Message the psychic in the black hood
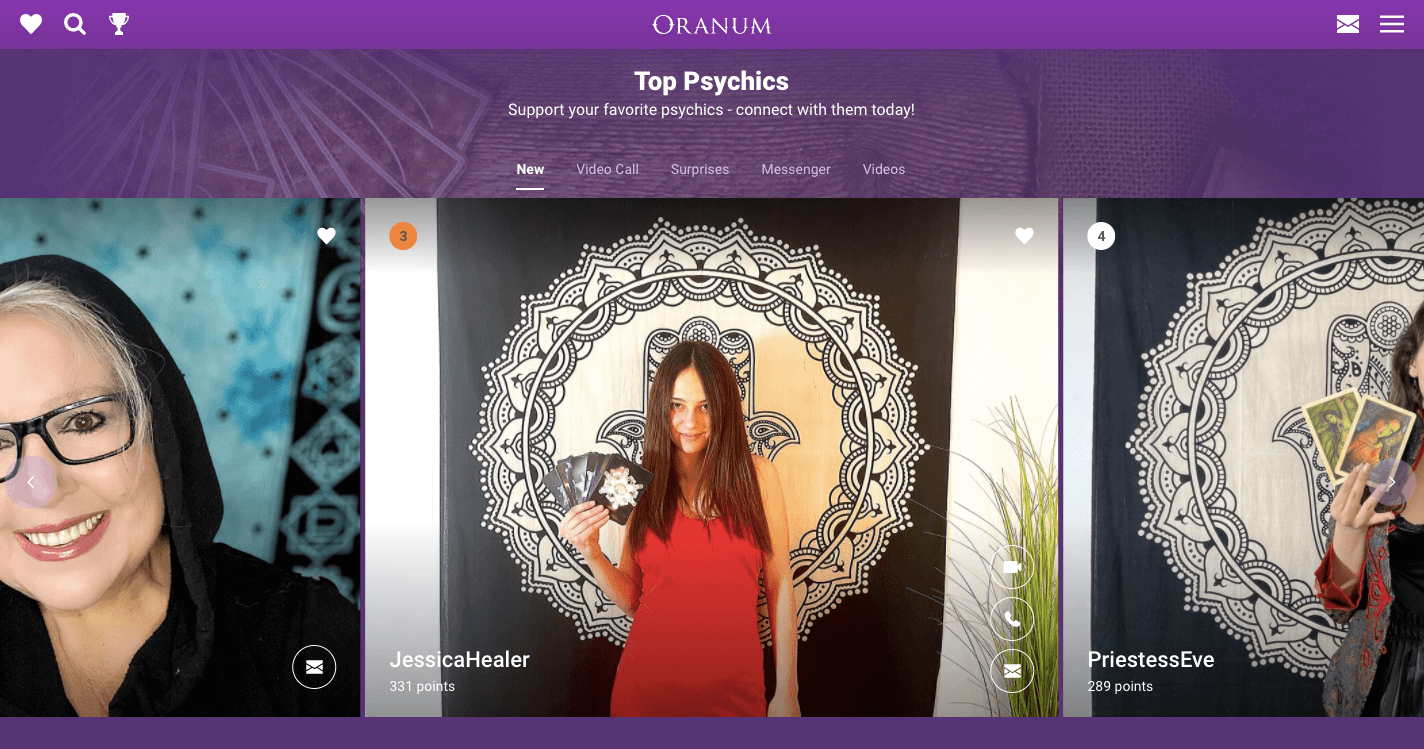Viewport: 1424px width, 749px height. pyautogui.click(x=314, y=667)
